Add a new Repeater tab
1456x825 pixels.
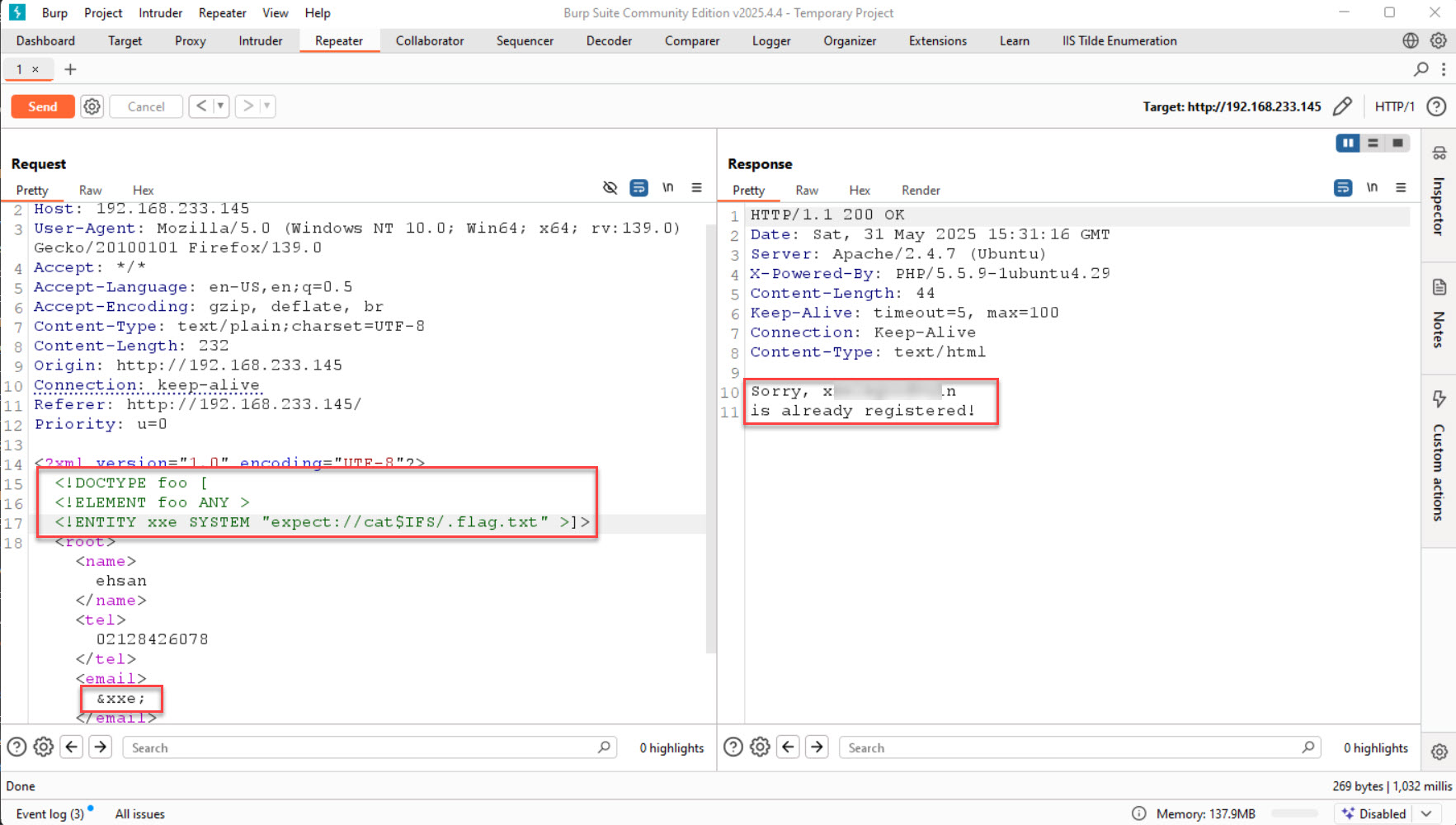pyautogui.click(x=70, y=69)
